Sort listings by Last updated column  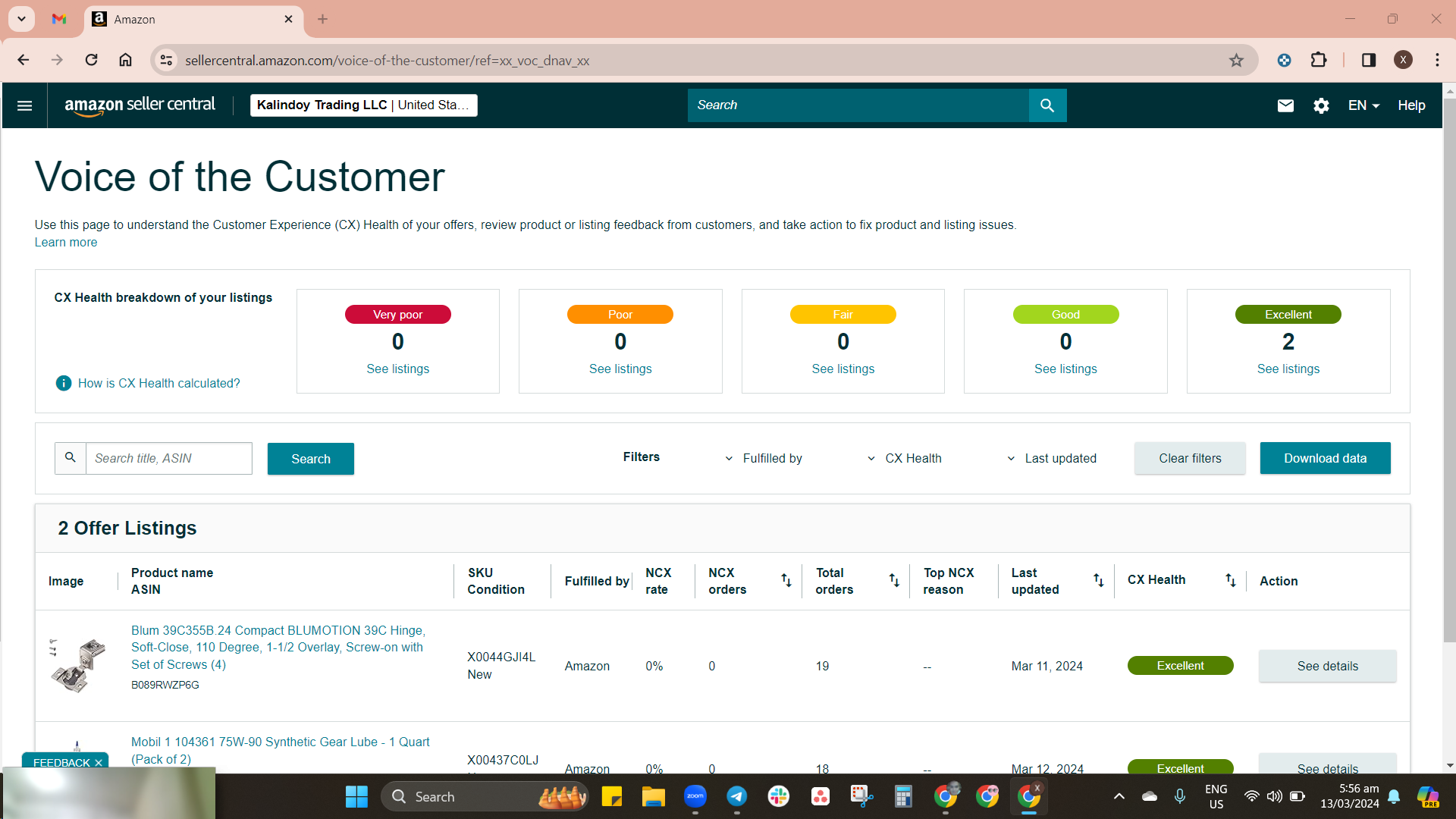pos(1098,580)
